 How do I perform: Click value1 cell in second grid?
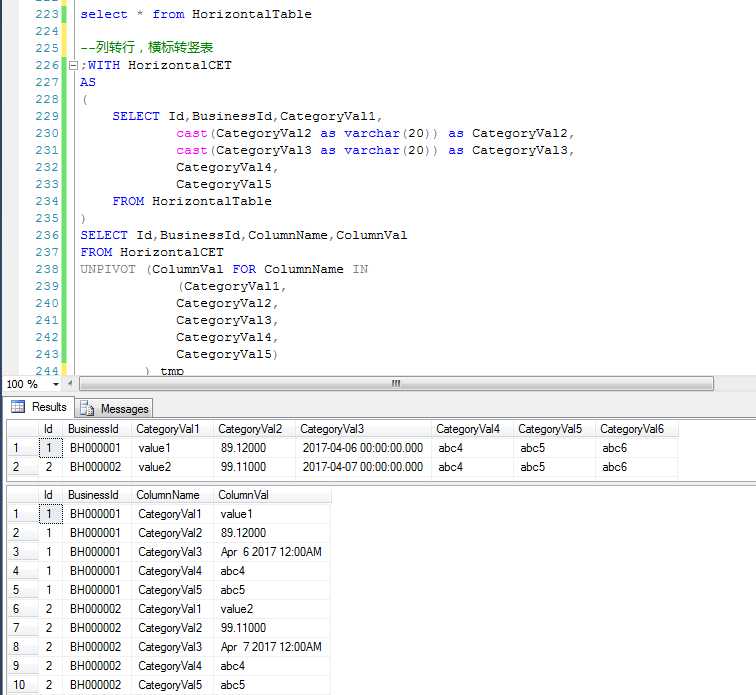(x=272, y=514)
